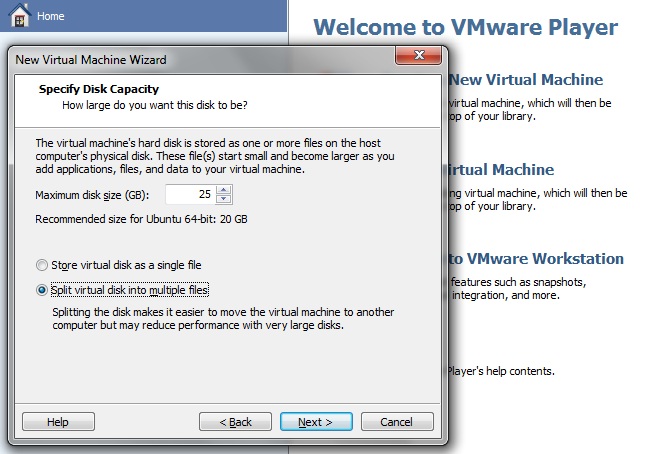Click the Help button

[x=58, y=422]
